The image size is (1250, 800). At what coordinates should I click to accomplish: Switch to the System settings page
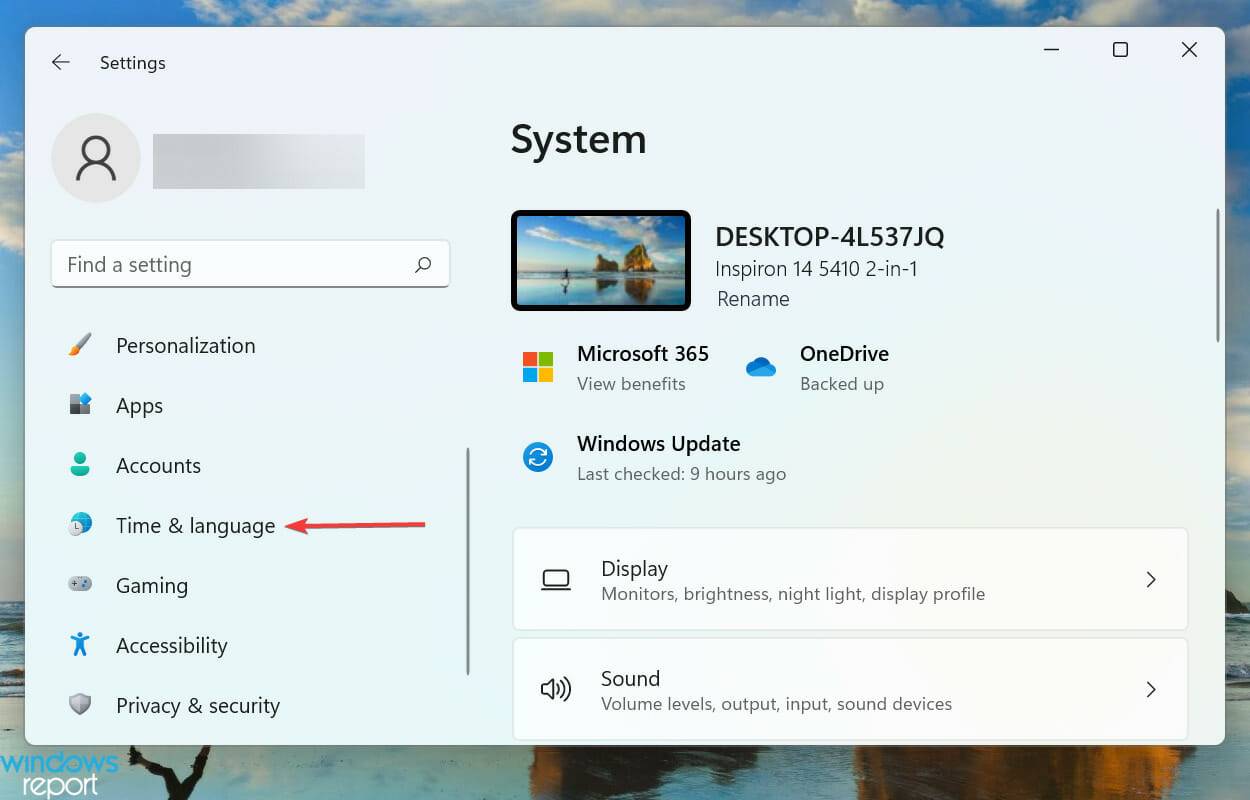coord(578,140)
